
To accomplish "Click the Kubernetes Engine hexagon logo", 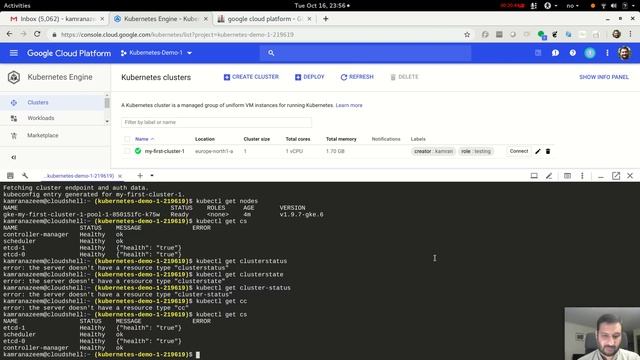I will tap(14, 77).
